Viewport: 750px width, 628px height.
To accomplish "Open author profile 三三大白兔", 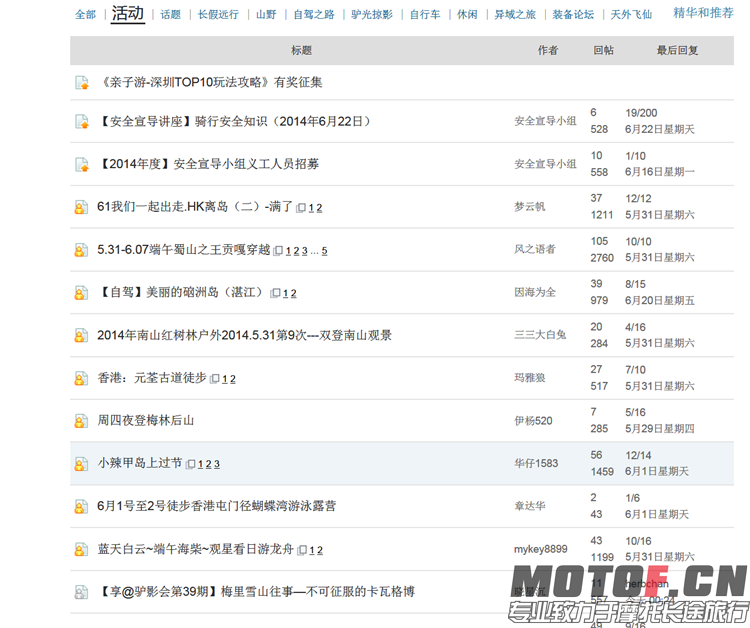I will (x=540, y=335).
